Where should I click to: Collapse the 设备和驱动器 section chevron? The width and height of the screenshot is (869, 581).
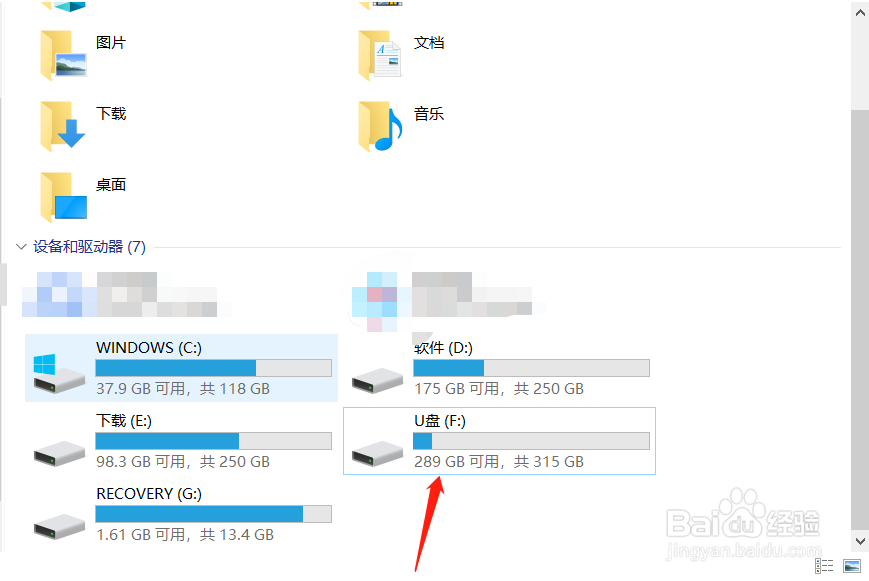click(21, 247)
